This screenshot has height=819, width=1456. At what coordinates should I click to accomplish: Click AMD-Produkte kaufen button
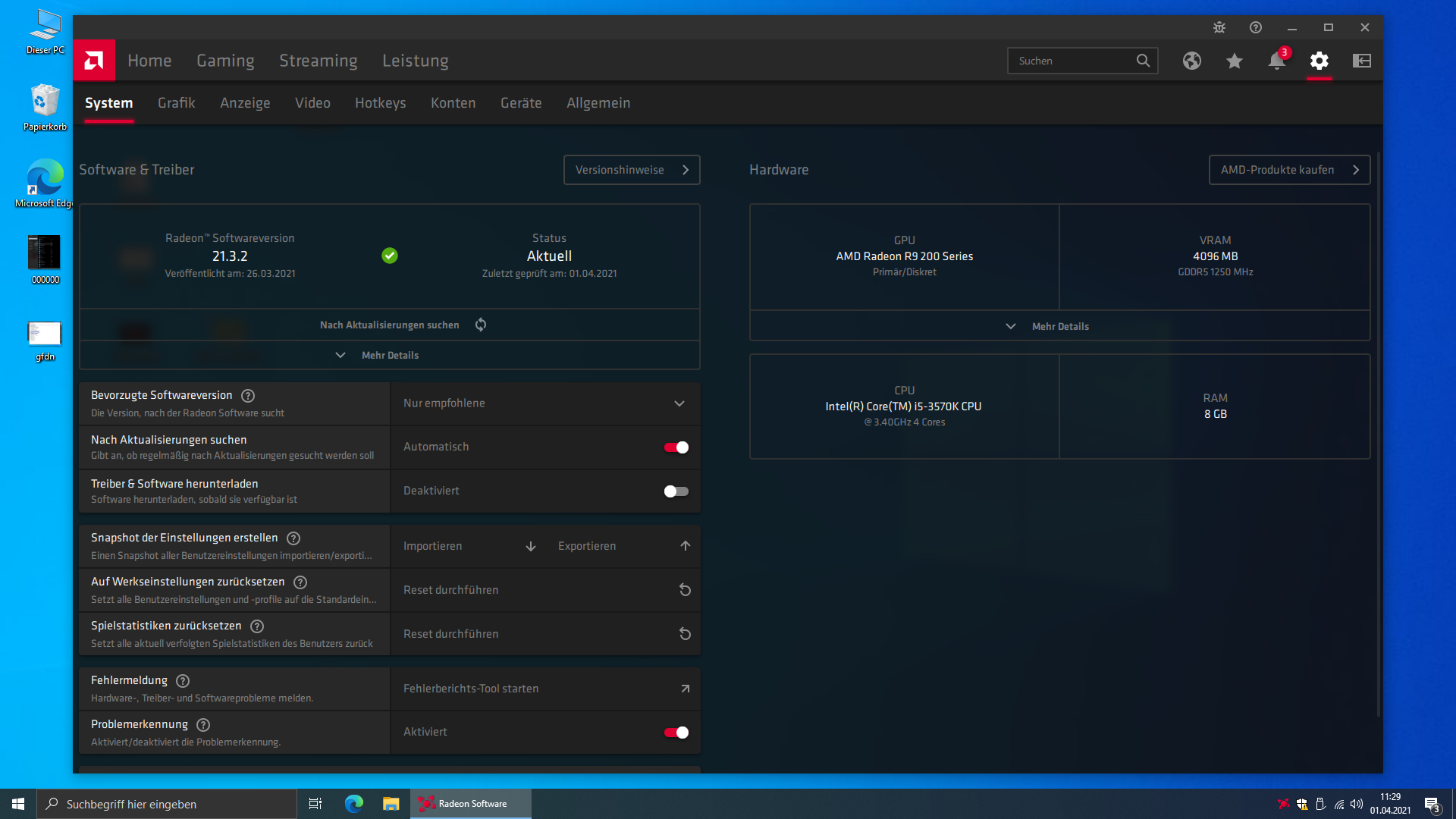pyautogui.click(x=1288, y=170)
